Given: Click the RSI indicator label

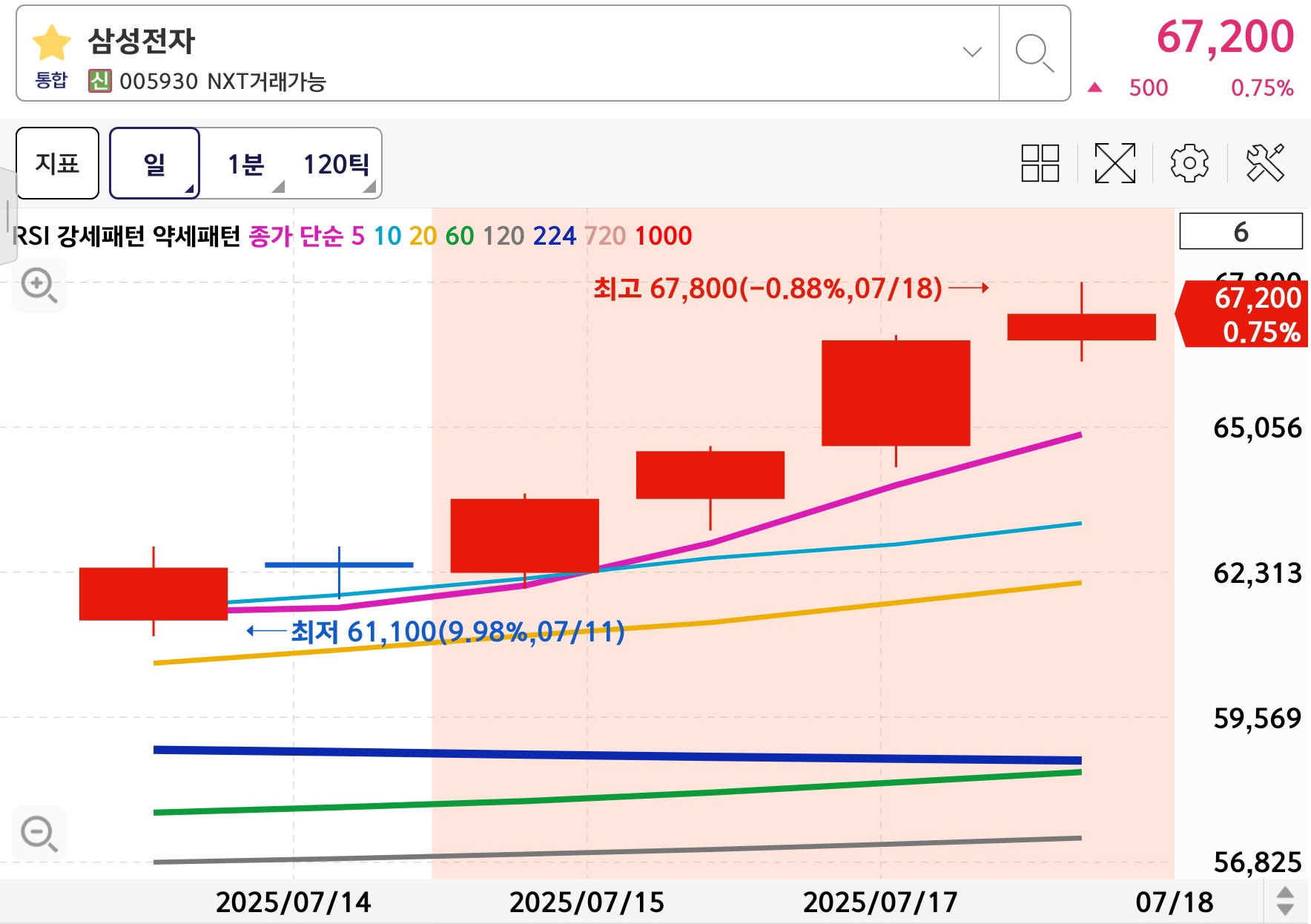Looking at the screenshot, I should (31, 236).
